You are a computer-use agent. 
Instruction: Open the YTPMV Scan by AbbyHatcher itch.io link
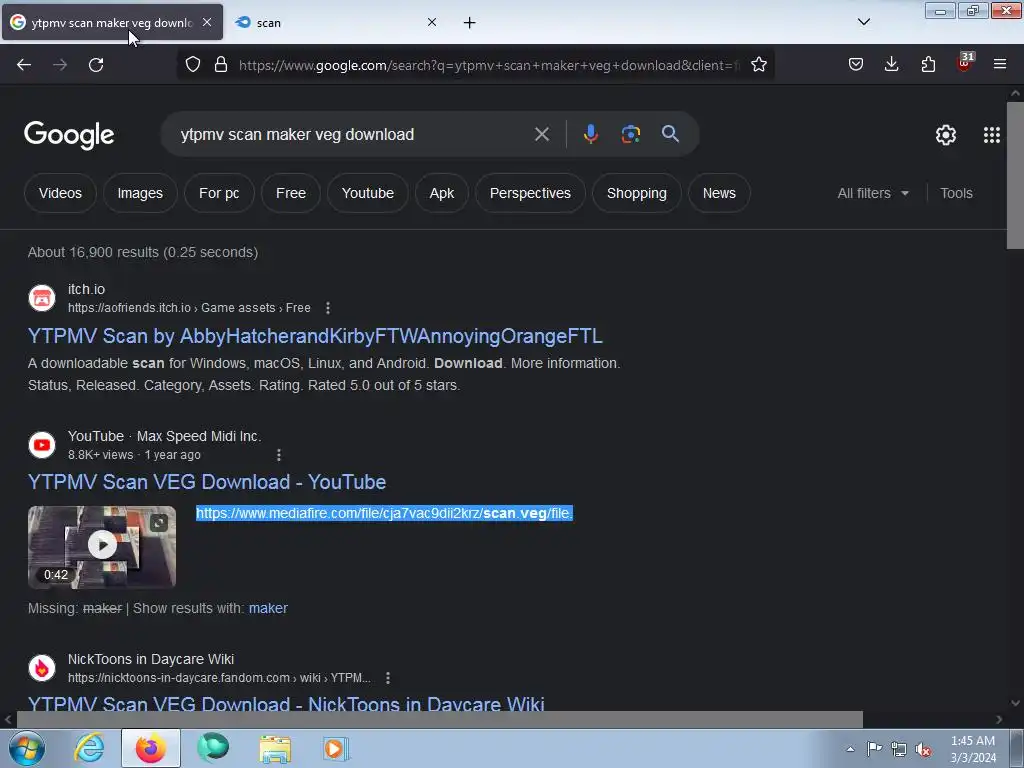pyautogui.click(x=315, y=336)
